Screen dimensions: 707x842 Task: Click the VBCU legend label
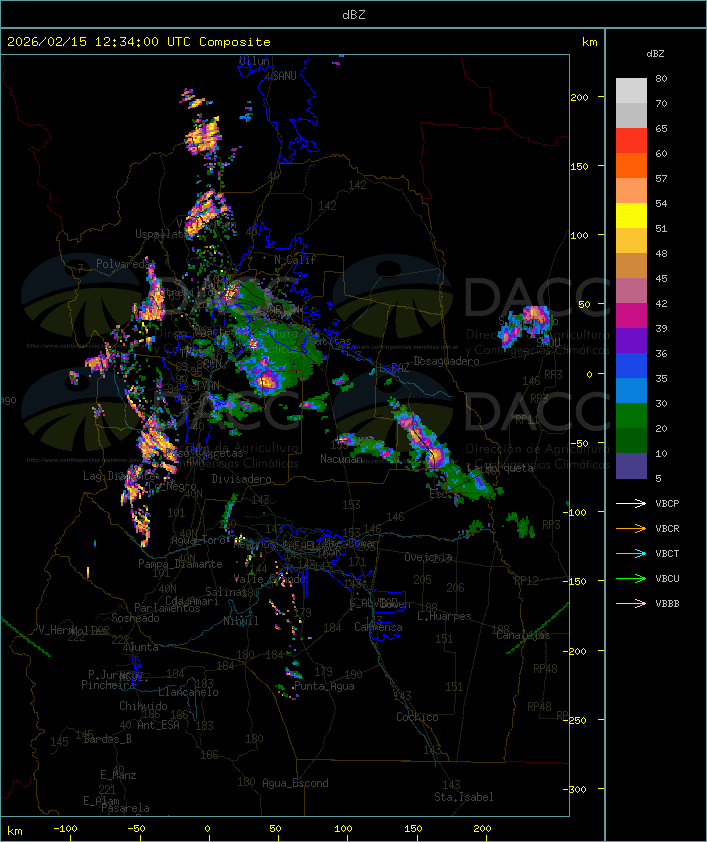tap(667, 578)
